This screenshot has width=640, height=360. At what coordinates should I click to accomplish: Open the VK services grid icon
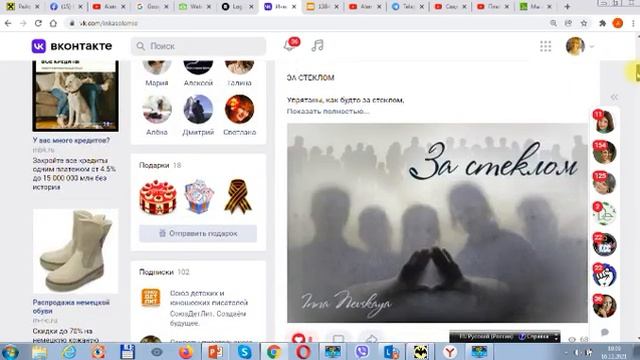(x=545, y=46)
